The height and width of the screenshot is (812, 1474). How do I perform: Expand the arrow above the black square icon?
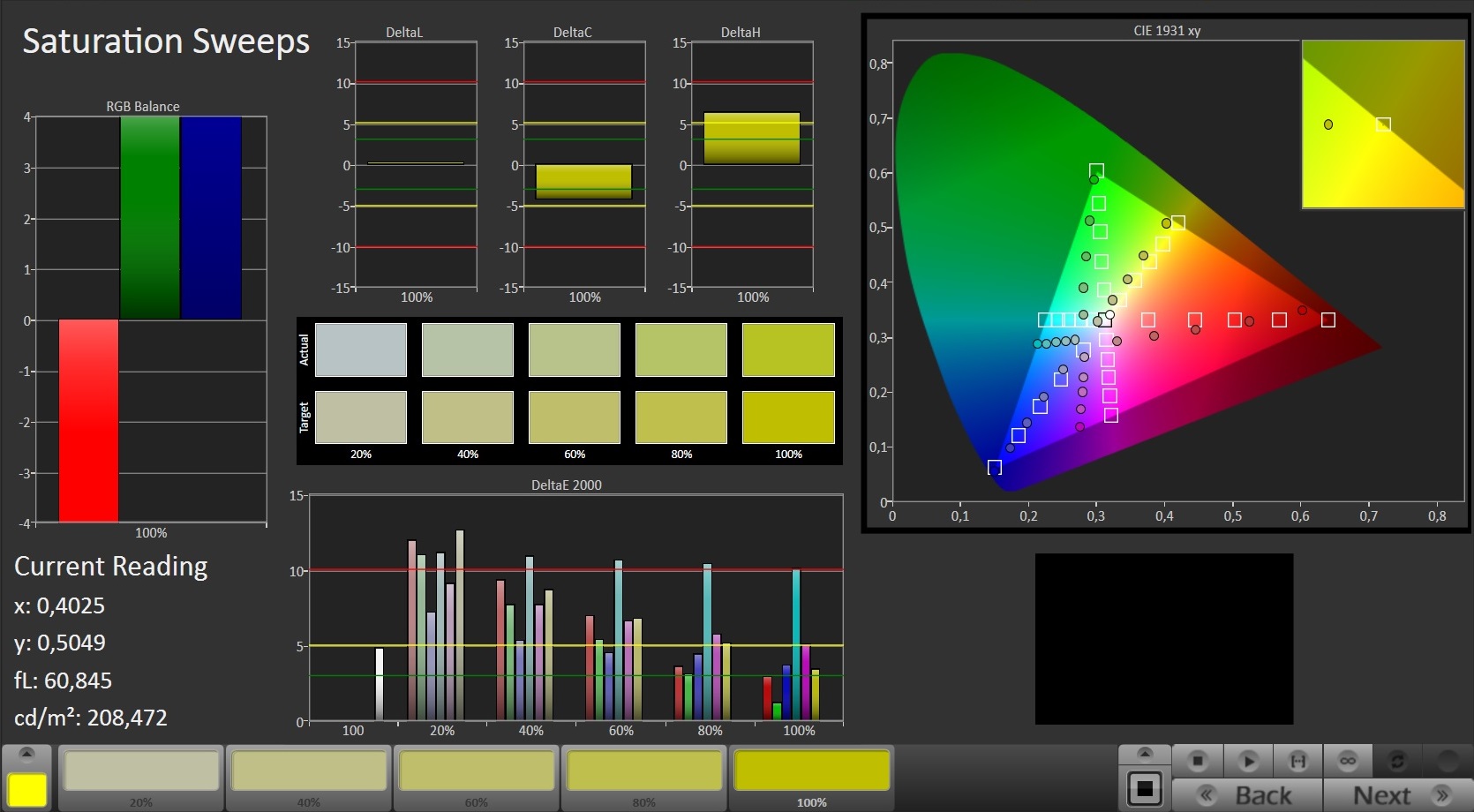click(x=1145, y=754)
